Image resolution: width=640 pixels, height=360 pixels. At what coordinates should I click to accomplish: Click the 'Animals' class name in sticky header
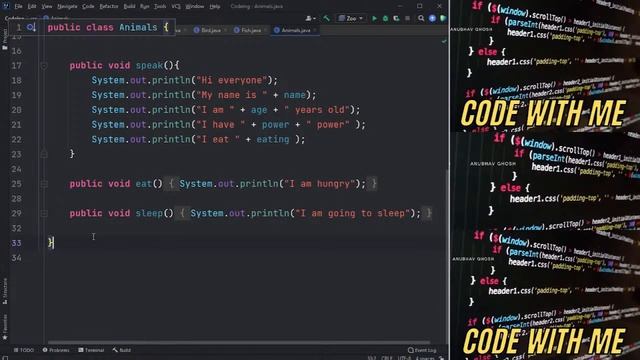click(x=138, y=27)
